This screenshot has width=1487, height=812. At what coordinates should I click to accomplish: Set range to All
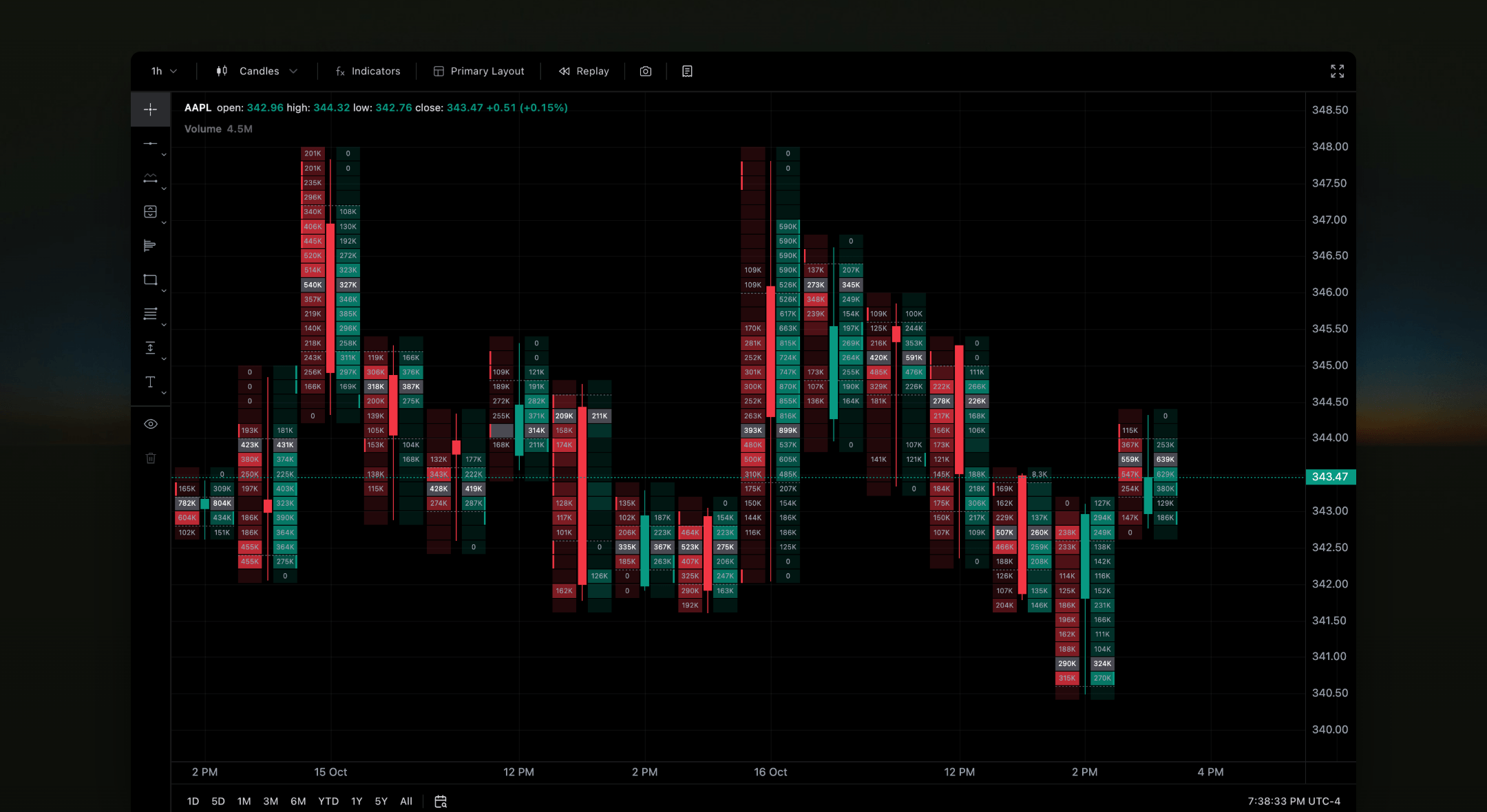coord(406,801)
